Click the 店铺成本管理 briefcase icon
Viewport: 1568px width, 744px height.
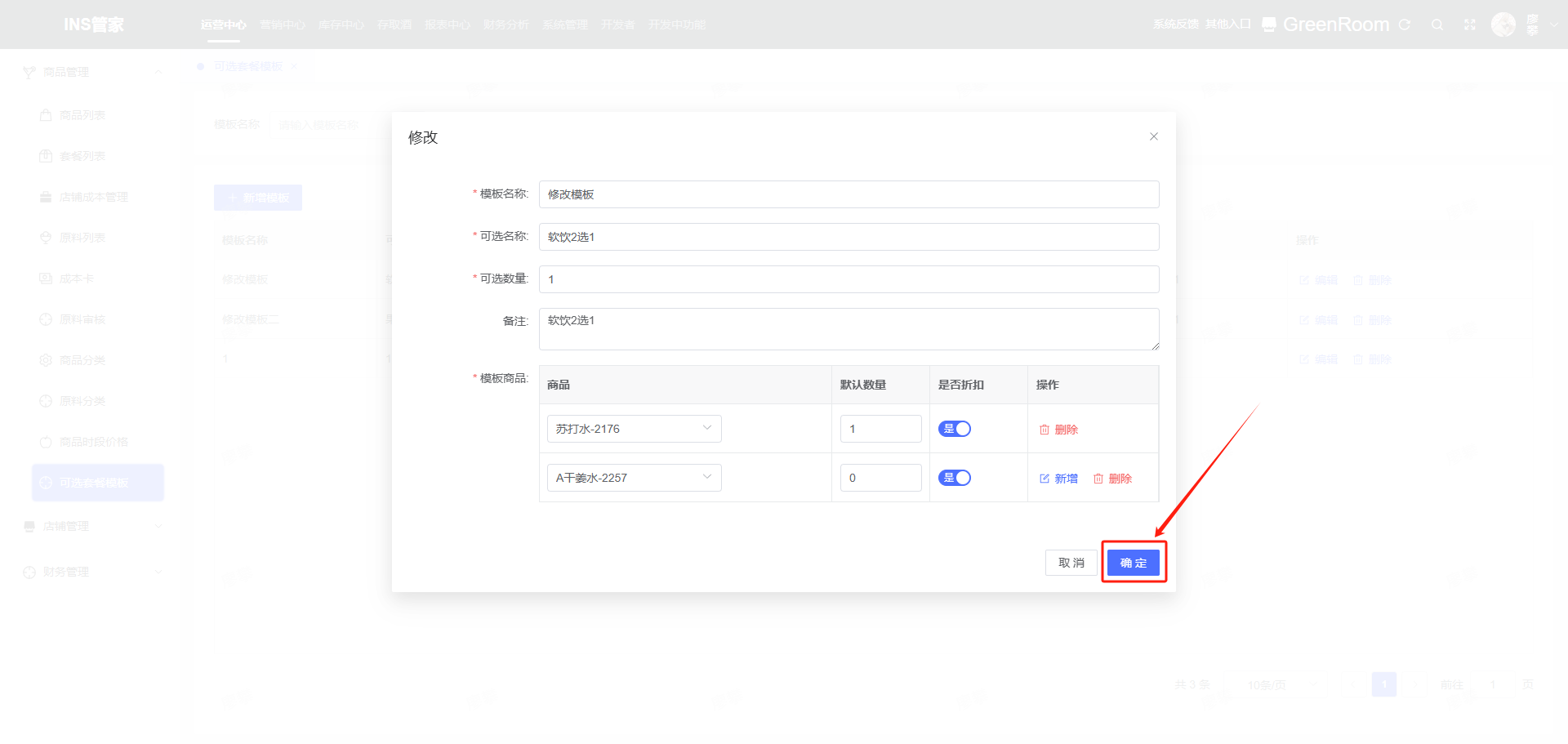tap(46, 197)
